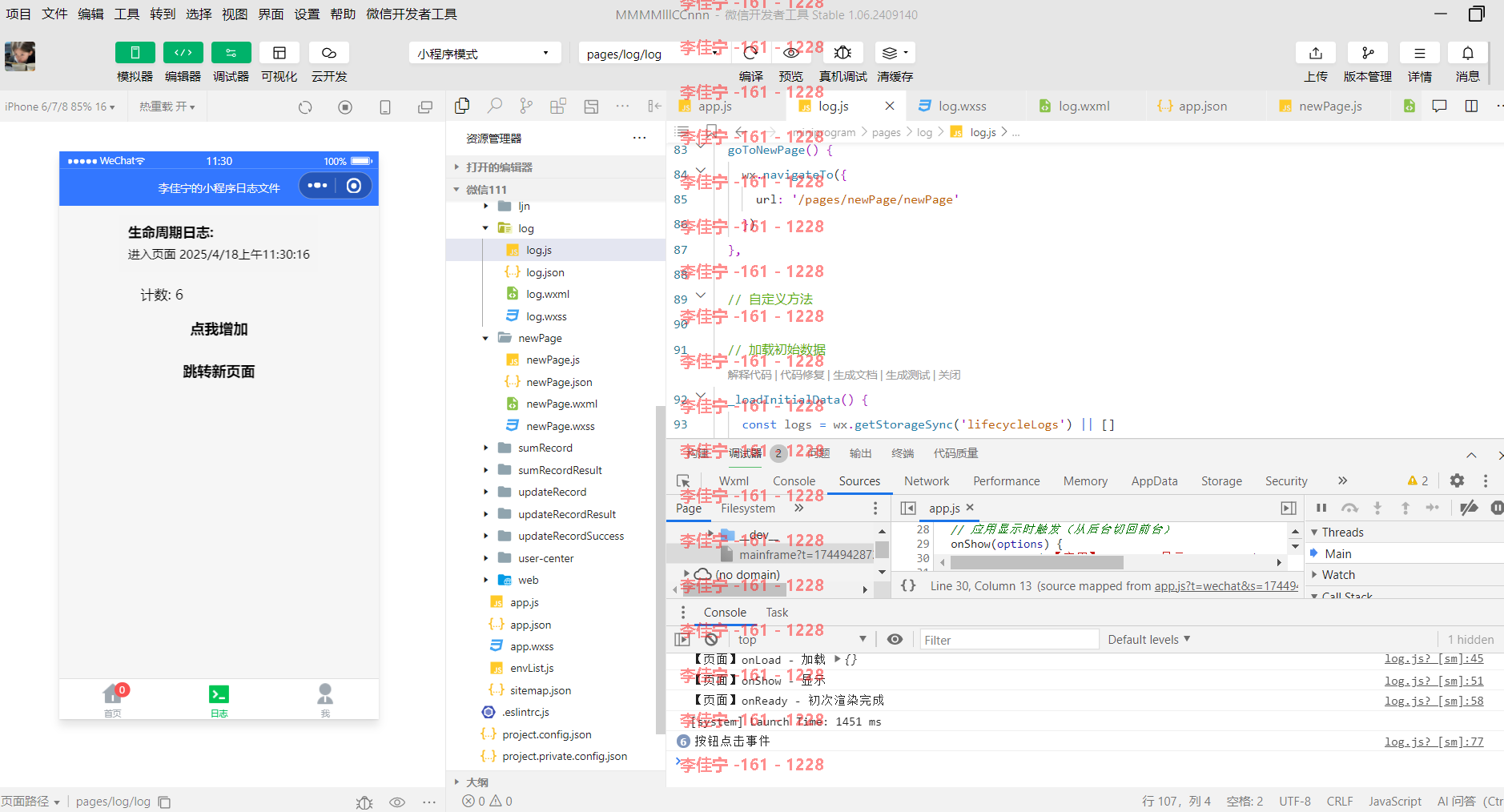This screenshot has width=1504, height=812.
Task: Pause script execution in Sources
Action: [1321, 508]
